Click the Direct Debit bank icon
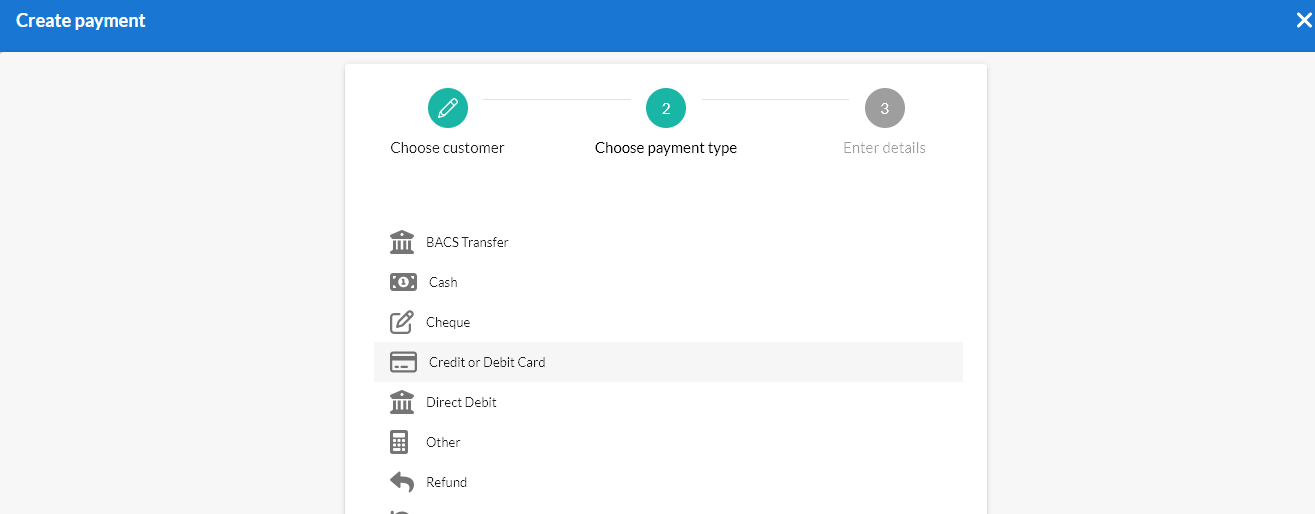Image resolution: width=1315 pixels, height=514 pixels. coord(402,402)
